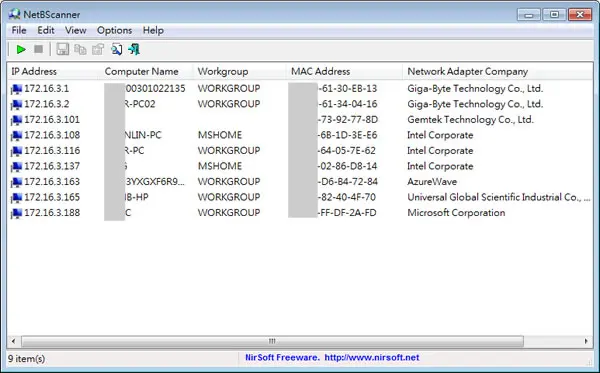
Task: Select IP address 172.16.3.101
Action: tap(52, 119)
